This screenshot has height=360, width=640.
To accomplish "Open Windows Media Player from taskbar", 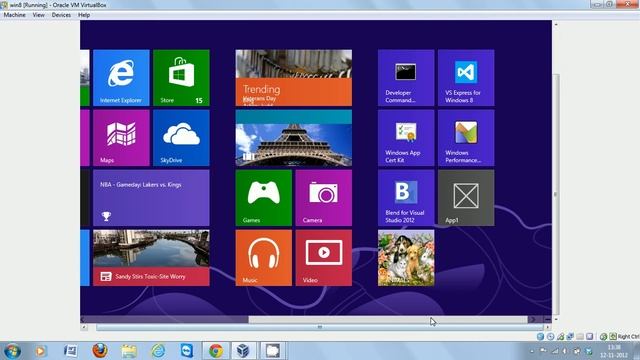I will coord(40,351).
